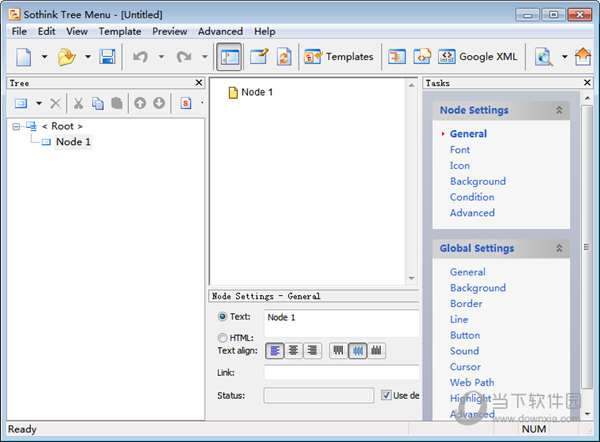Image resolution: width=600 pixels, height=442 pixels.
Task: Select Node 1 in the Tree panel
Action: pyautogui.click(x=73, y=142)
